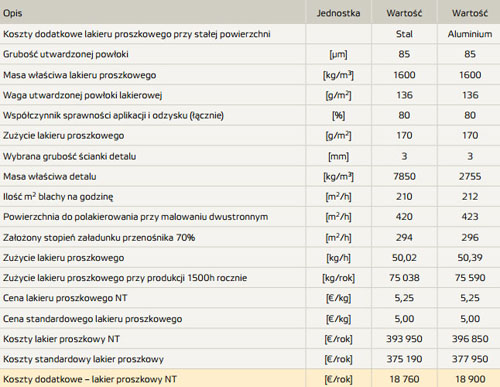Select the Stal column label
Viewport: 500px width, 387px height.
[x=404, y=34]
